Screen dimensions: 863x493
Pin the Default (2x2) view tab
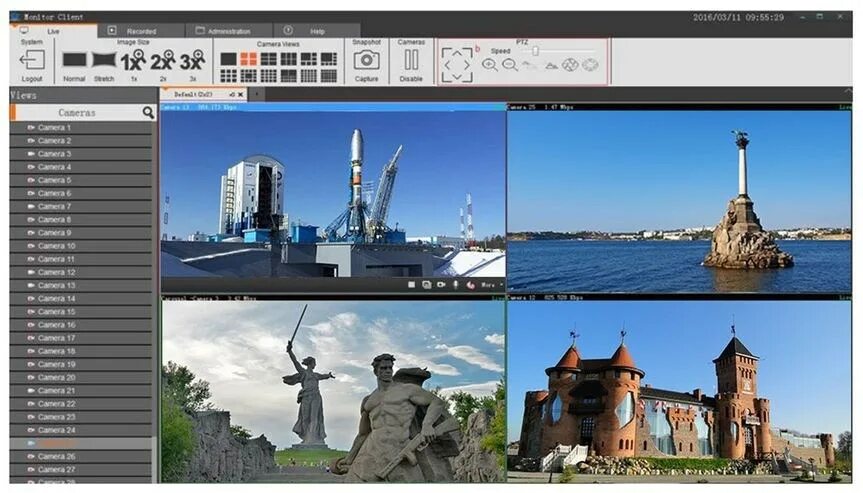232,95
